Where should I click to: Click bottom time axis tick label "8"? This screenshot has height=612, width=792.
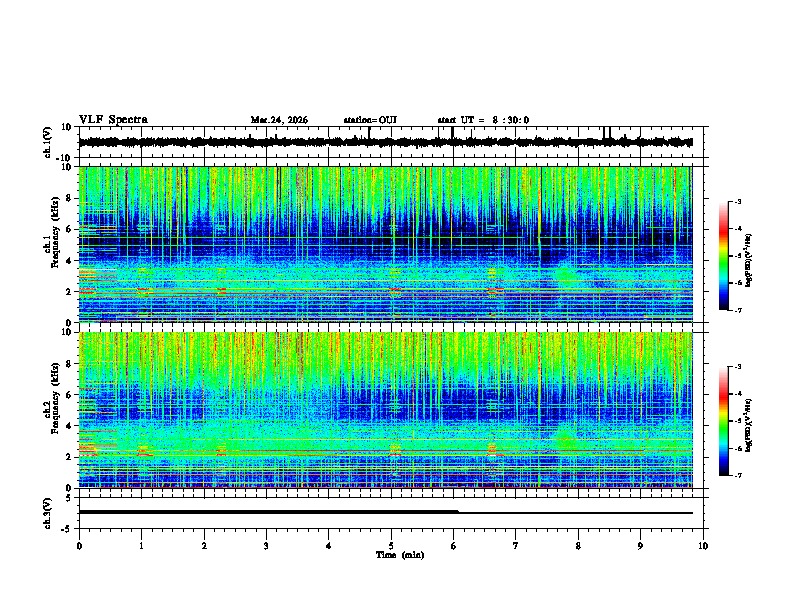578,546
